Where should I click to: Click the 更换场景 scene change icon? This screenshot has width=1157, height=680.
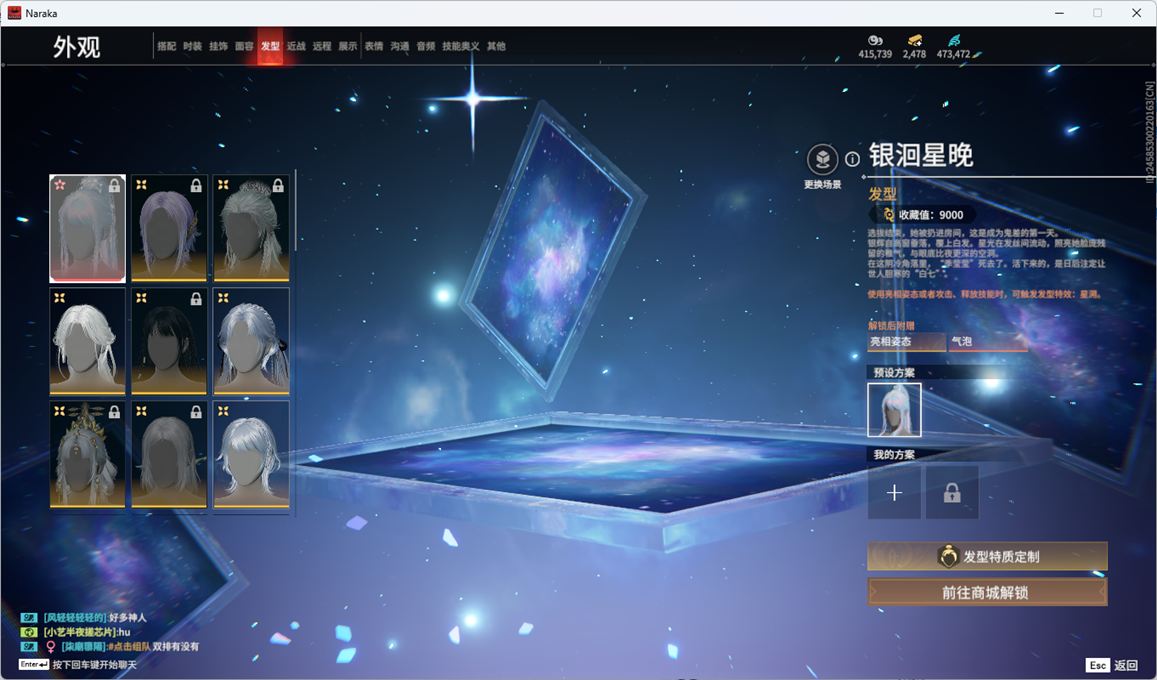(x=822, y=160)
